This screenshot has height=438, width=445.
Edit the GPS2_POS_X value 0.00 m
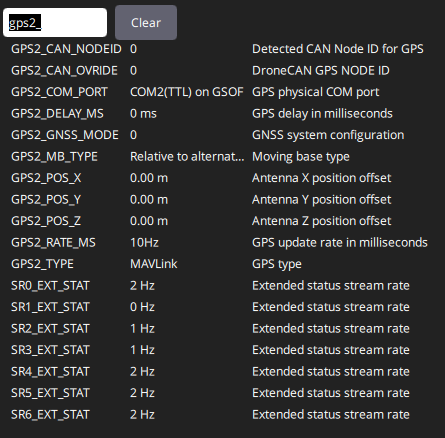[149, 178]
